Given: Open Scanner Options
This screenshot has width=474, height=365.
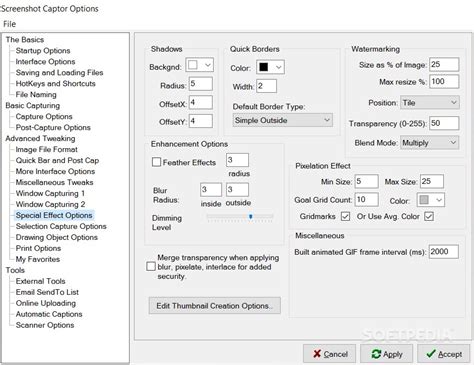Looking at the screenshot, I should tap(45, 325).
